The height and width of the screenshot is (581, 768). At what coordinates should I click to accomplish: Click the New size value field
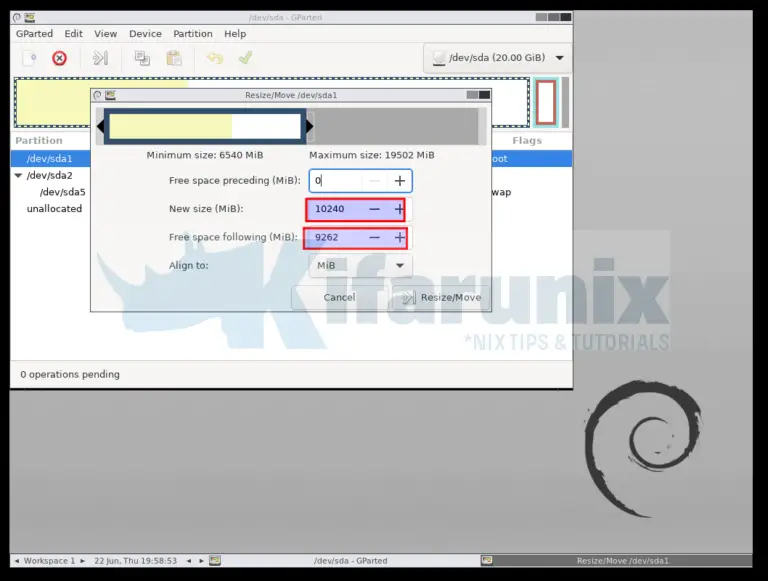click(336, 209)
